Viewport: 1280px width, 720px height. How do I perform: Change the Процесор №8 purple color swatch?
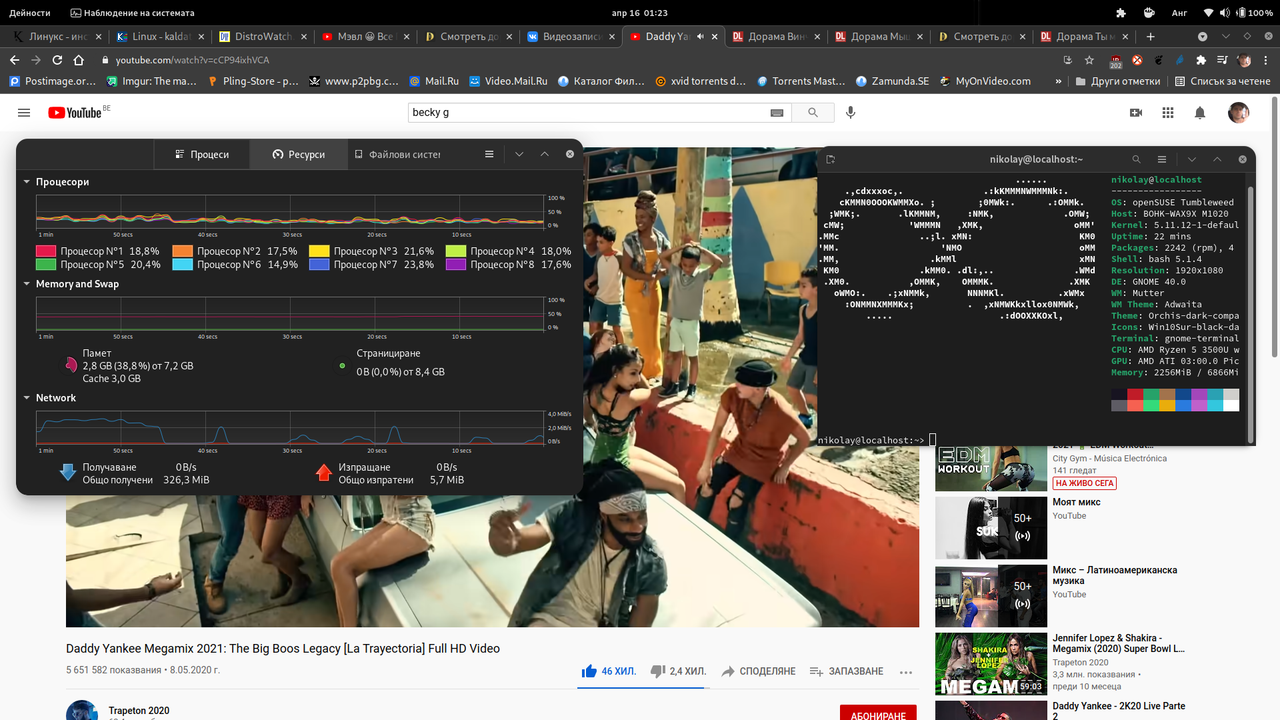pyautogui.click(x=456, y=265)
